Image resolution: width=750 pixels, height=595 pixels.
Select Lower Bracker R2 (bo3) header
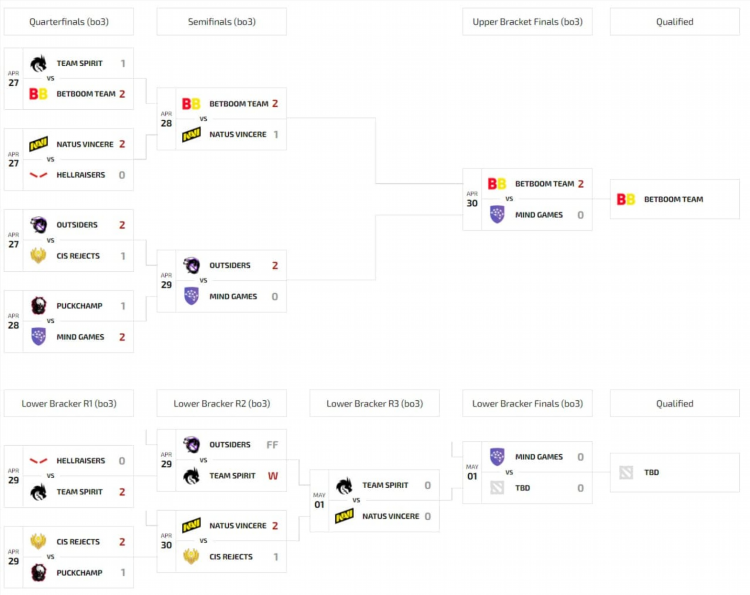coord(221,403)
